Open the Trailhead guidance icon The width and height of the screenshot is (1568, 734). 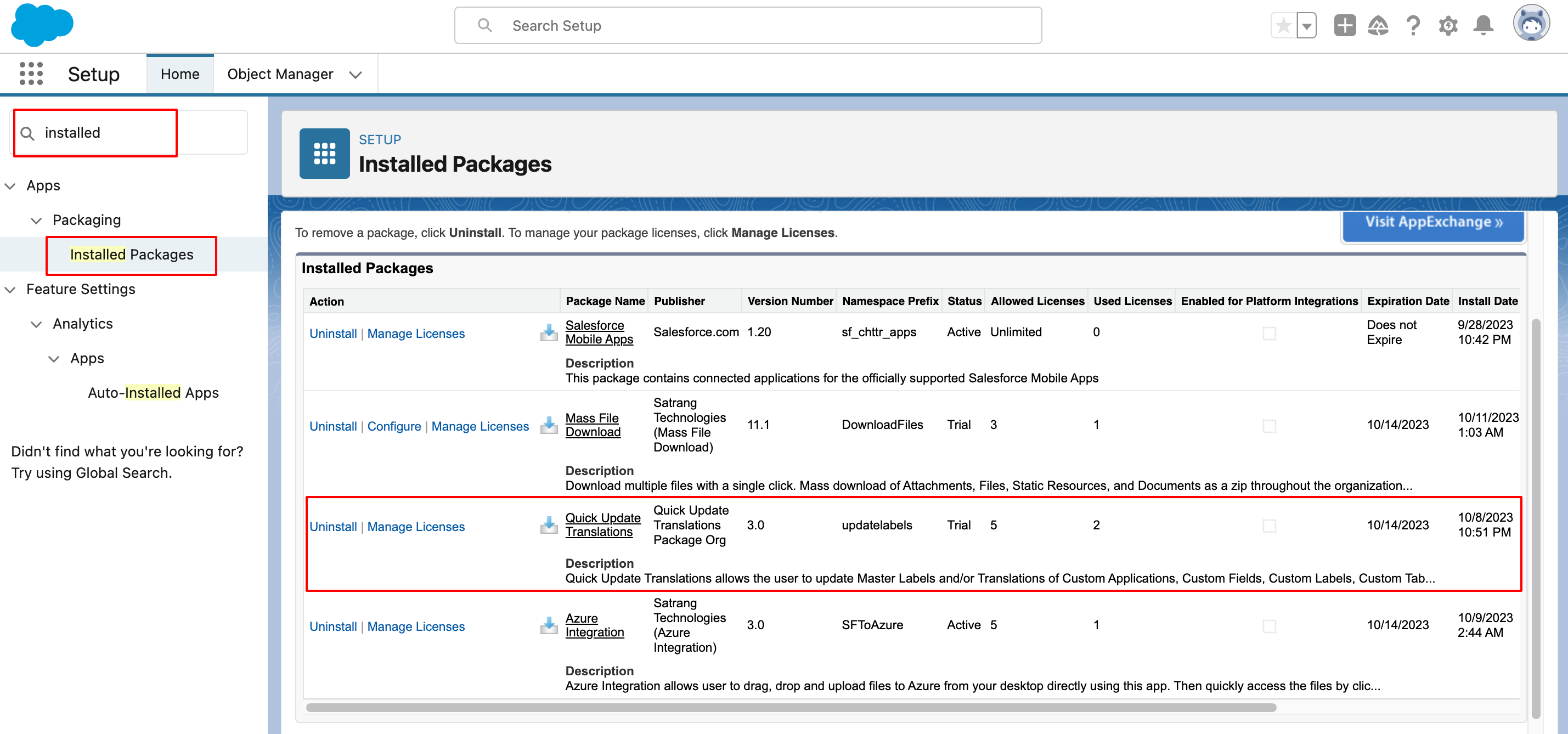[1378, 26]
